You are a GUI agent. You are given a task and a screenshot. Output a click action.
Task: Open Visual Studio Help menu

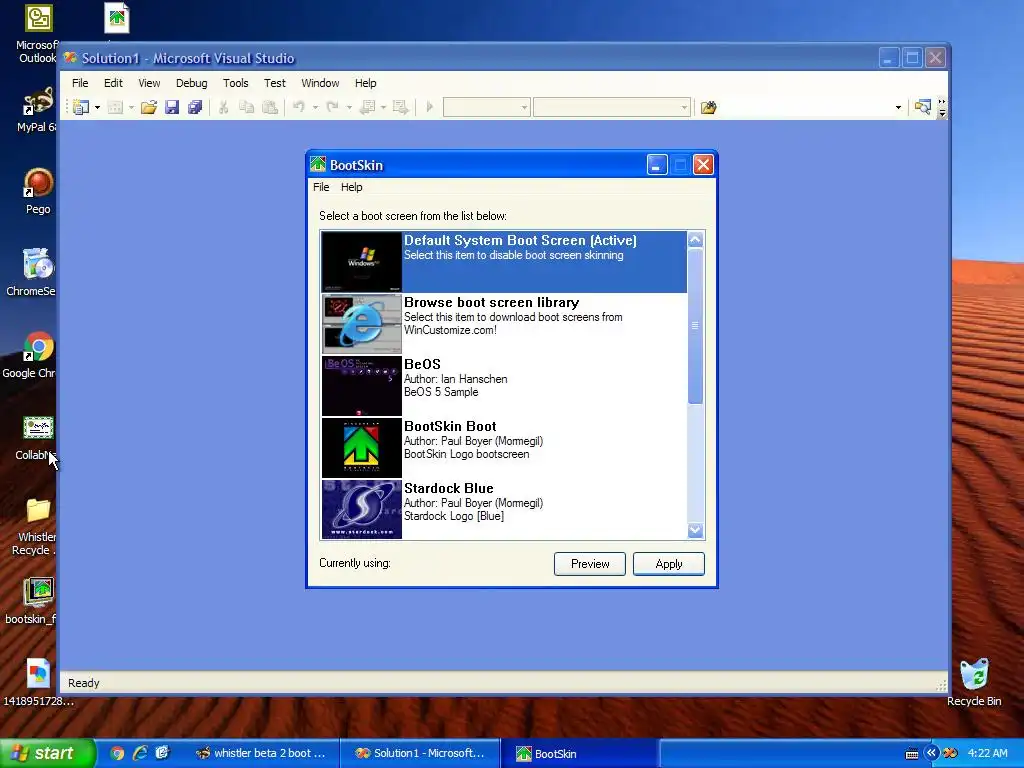pyautogui.click(x=366, y=83)
